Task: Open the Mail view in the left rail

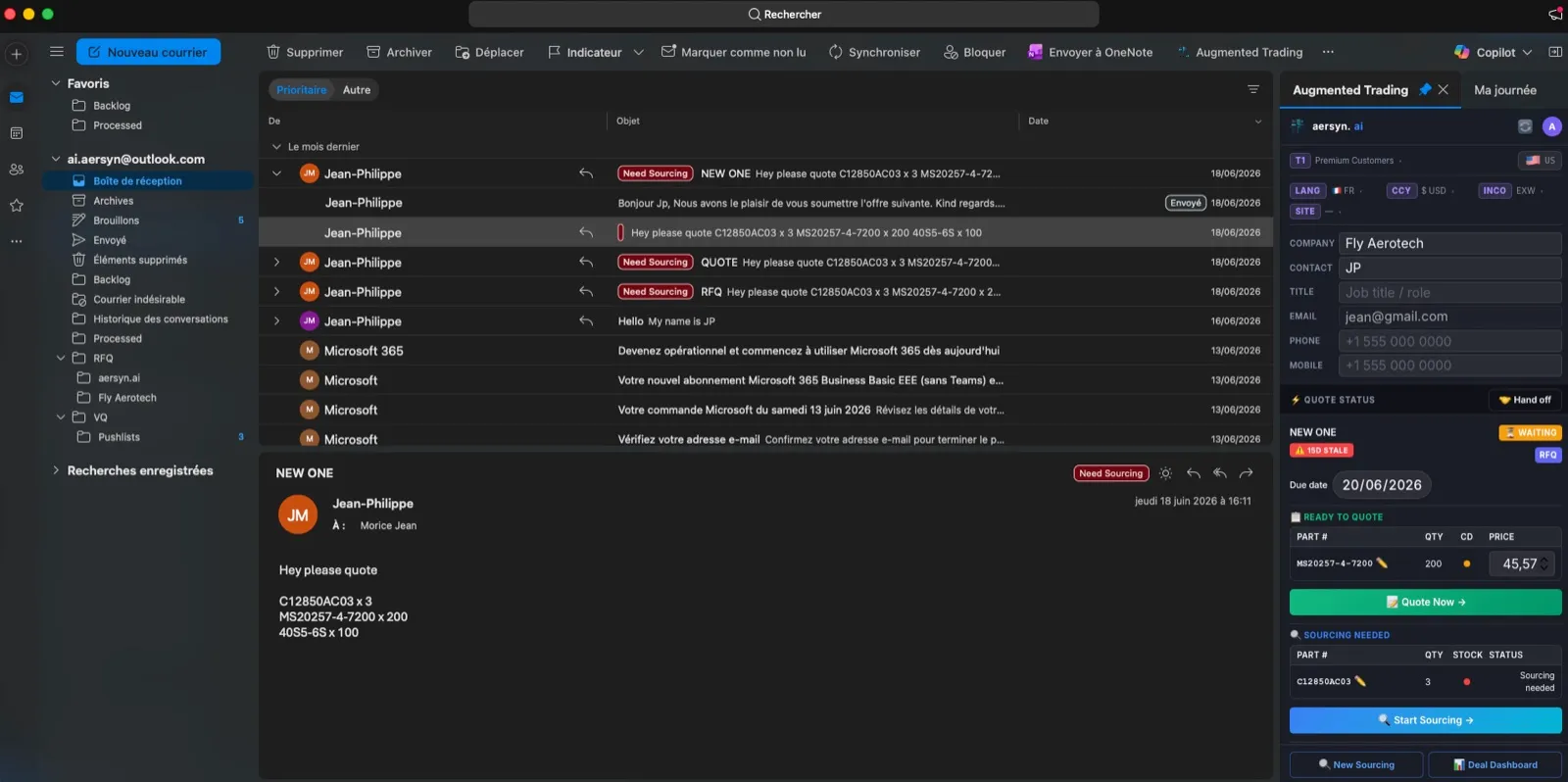Action: click(x=17, y=97)
